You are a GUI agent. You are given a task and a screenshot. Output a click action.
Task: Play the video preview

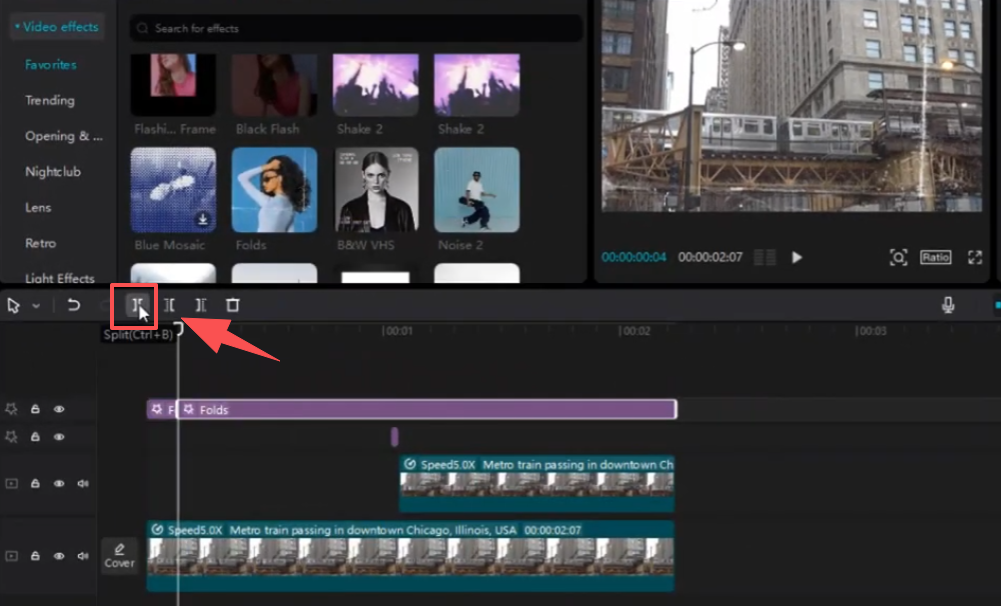tap(797, 257)
